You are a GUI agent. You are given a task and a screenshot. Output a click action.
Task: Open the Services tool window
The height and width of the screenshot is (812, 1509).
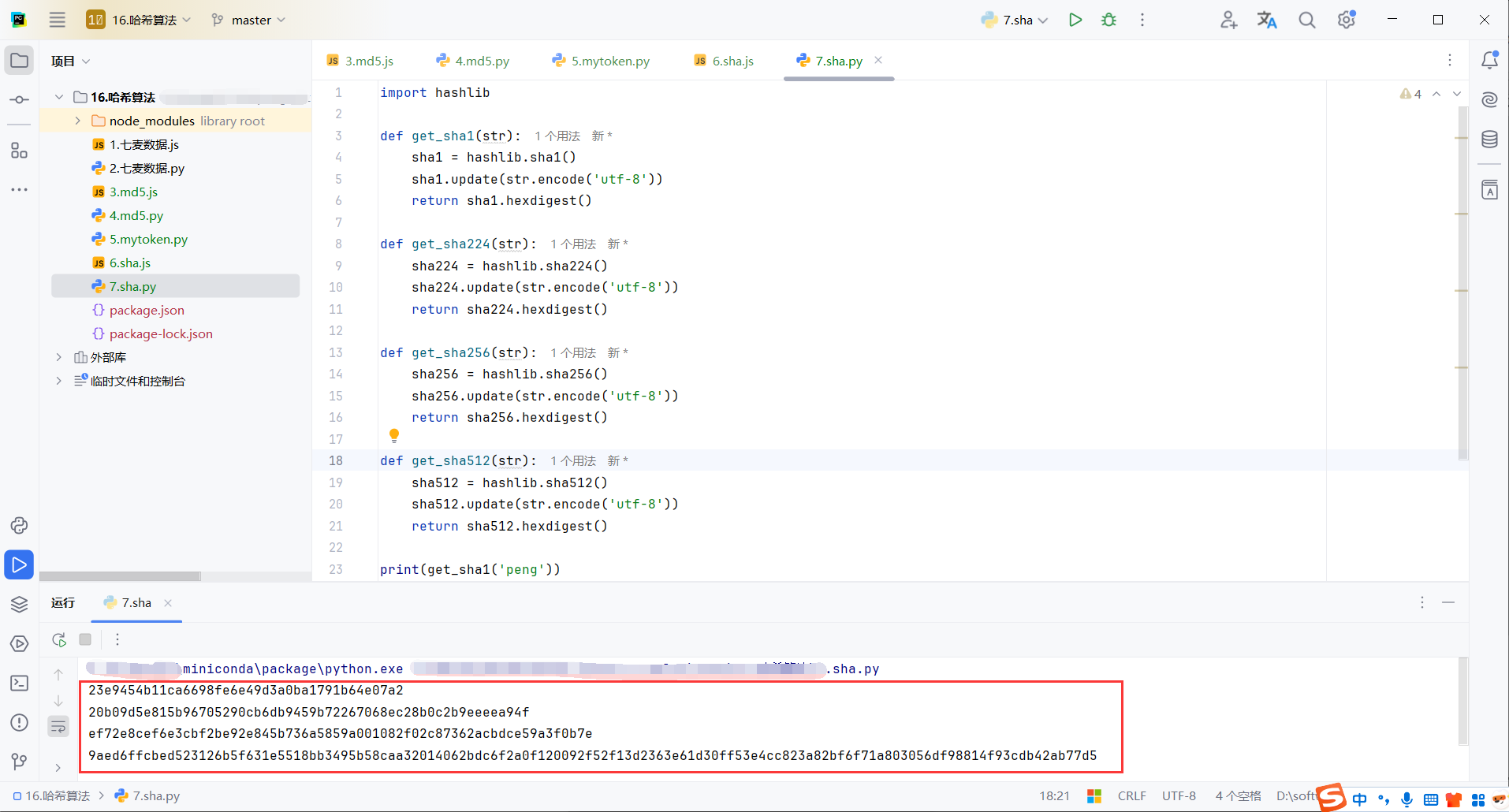20,644
